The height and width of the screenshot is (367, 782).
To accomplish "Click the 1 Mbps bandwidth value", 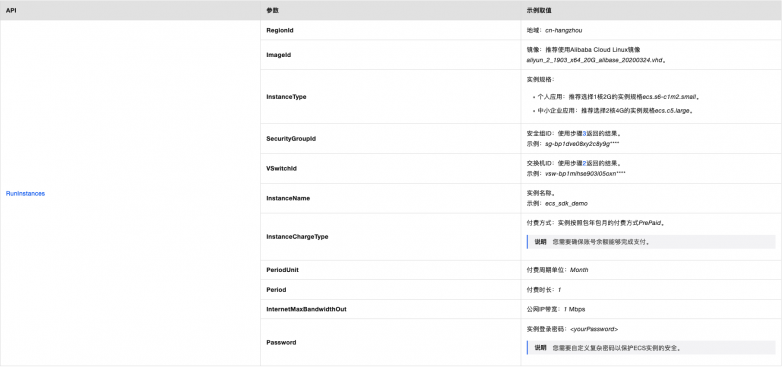I will tap(575, 309).
